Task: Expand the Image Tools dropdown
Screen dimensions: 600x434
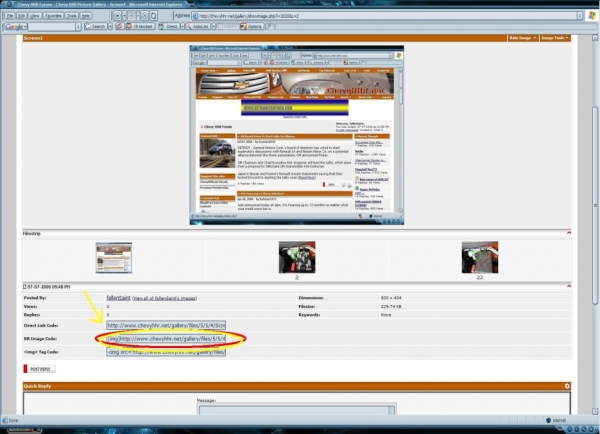Action: (x=553, y=38)
